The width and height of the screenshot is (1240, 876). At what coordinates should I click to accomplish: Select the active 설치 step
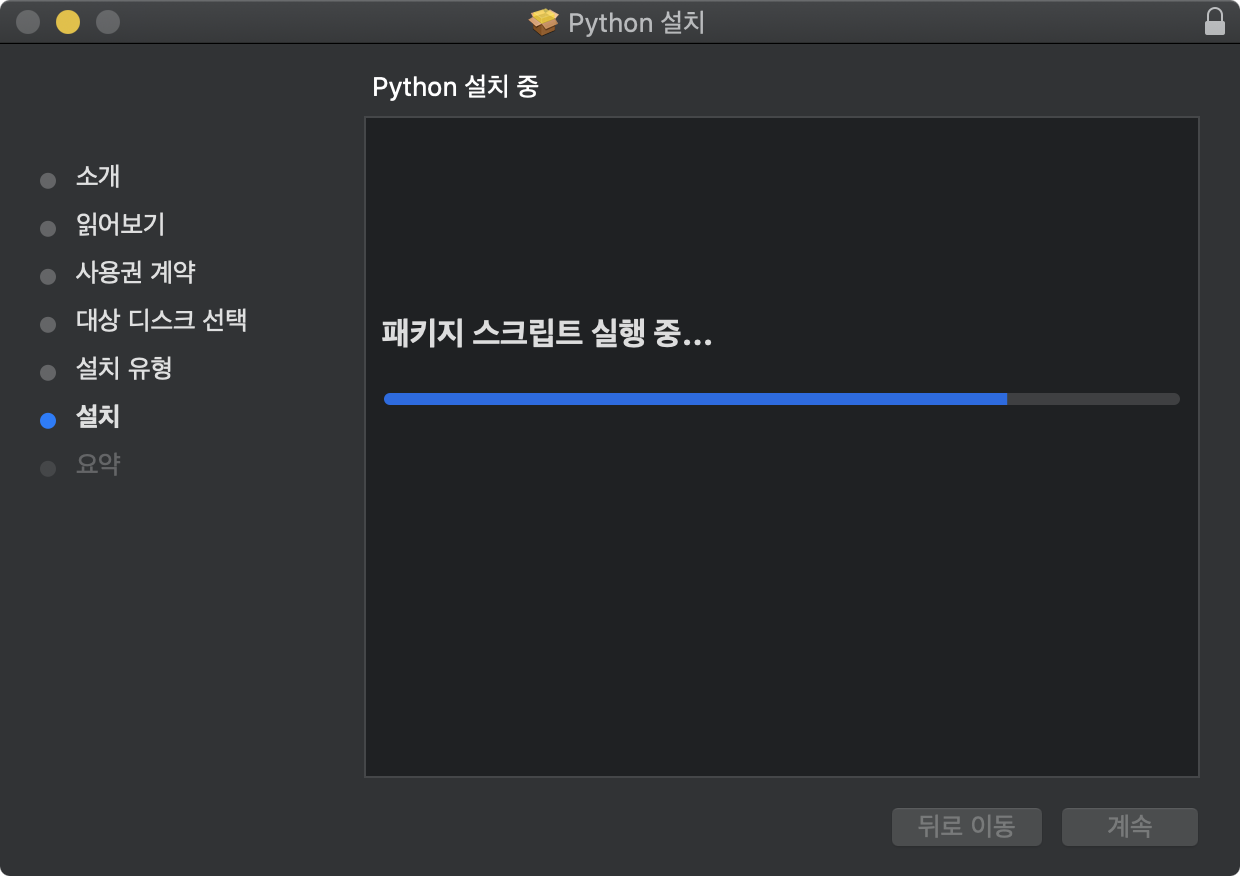pos(98,417)
